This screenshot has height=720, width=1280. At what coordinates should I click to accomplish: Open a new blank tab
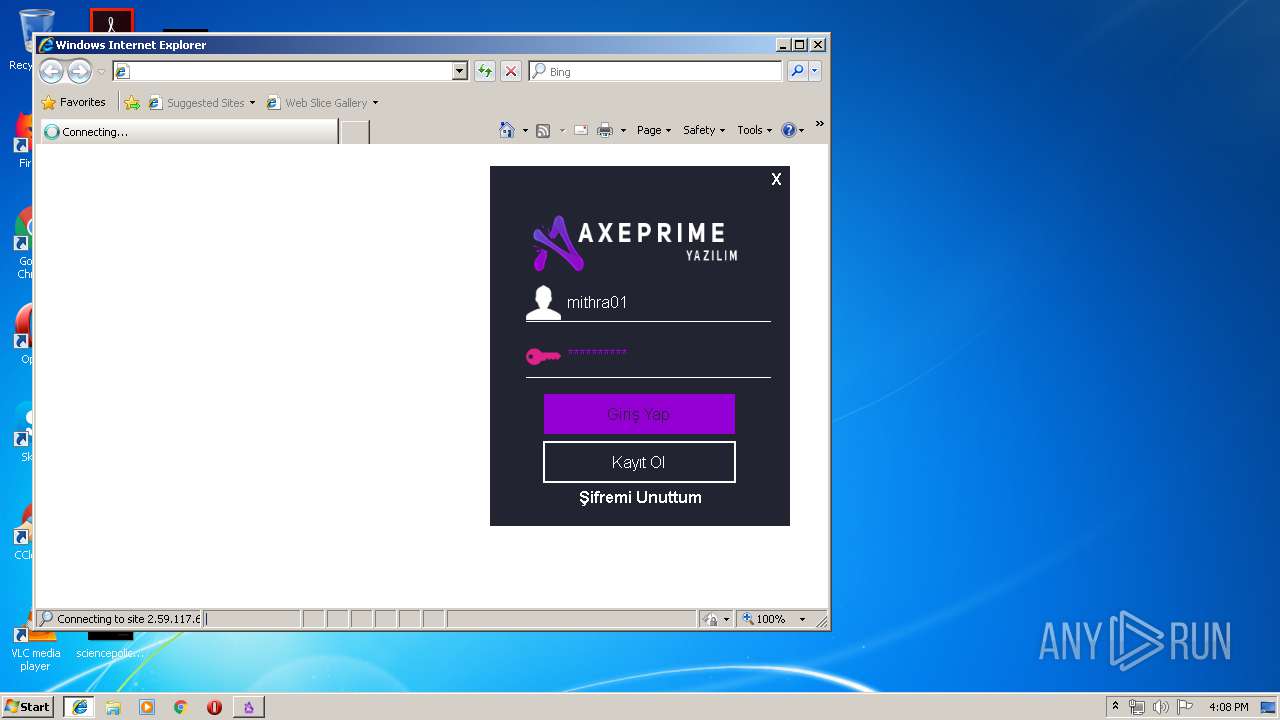(355, 131)
